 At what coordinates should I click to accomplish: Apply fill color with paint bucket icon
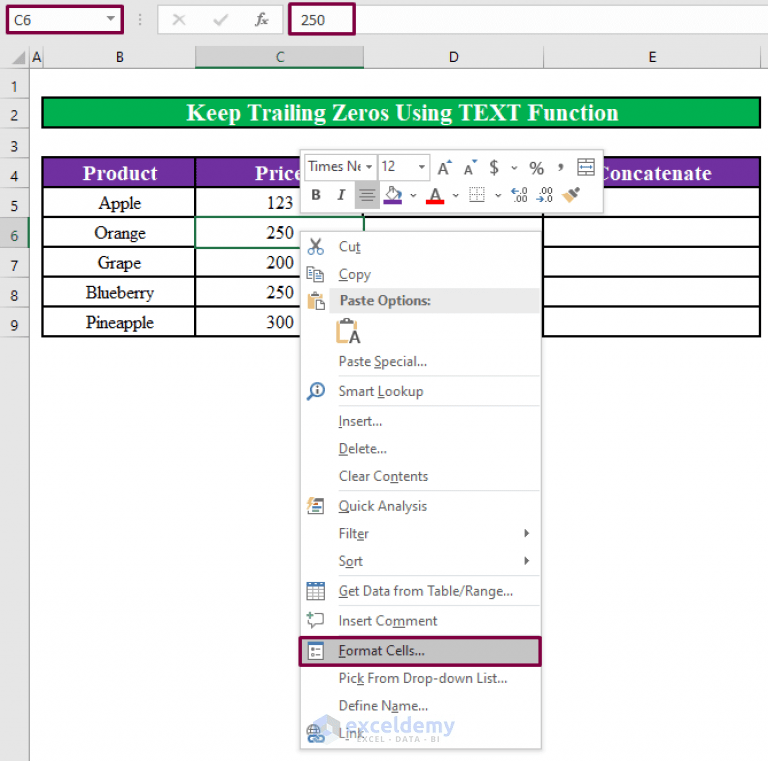pos(393,195)
